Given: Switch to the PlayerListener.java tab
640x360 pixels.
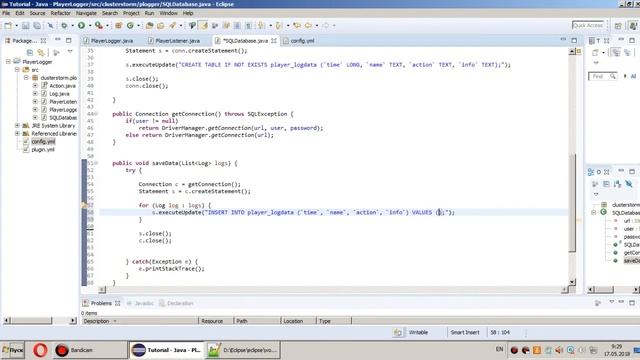Looking at the screenshot, I should 178,41.
